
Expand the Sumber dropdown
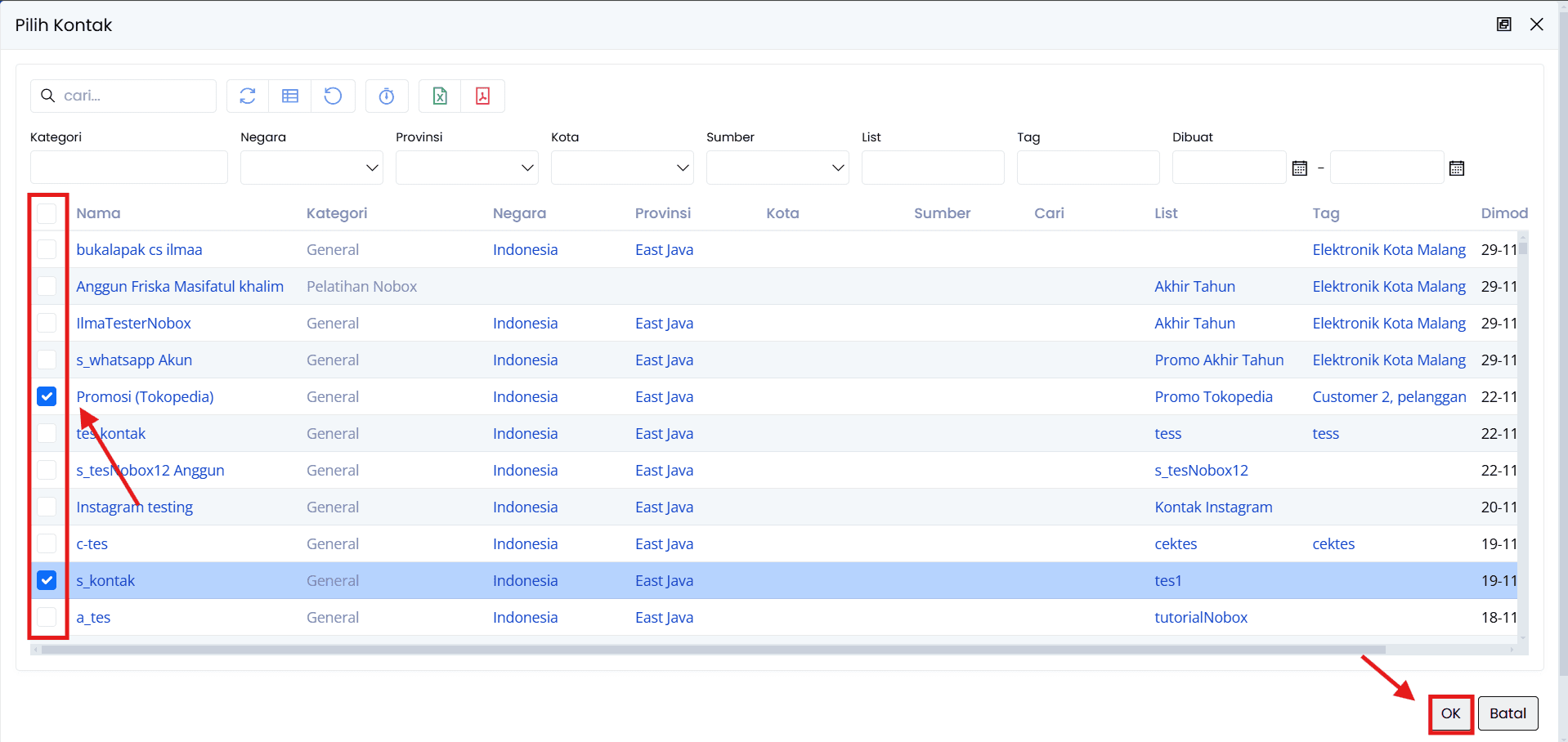pos(837,168)
